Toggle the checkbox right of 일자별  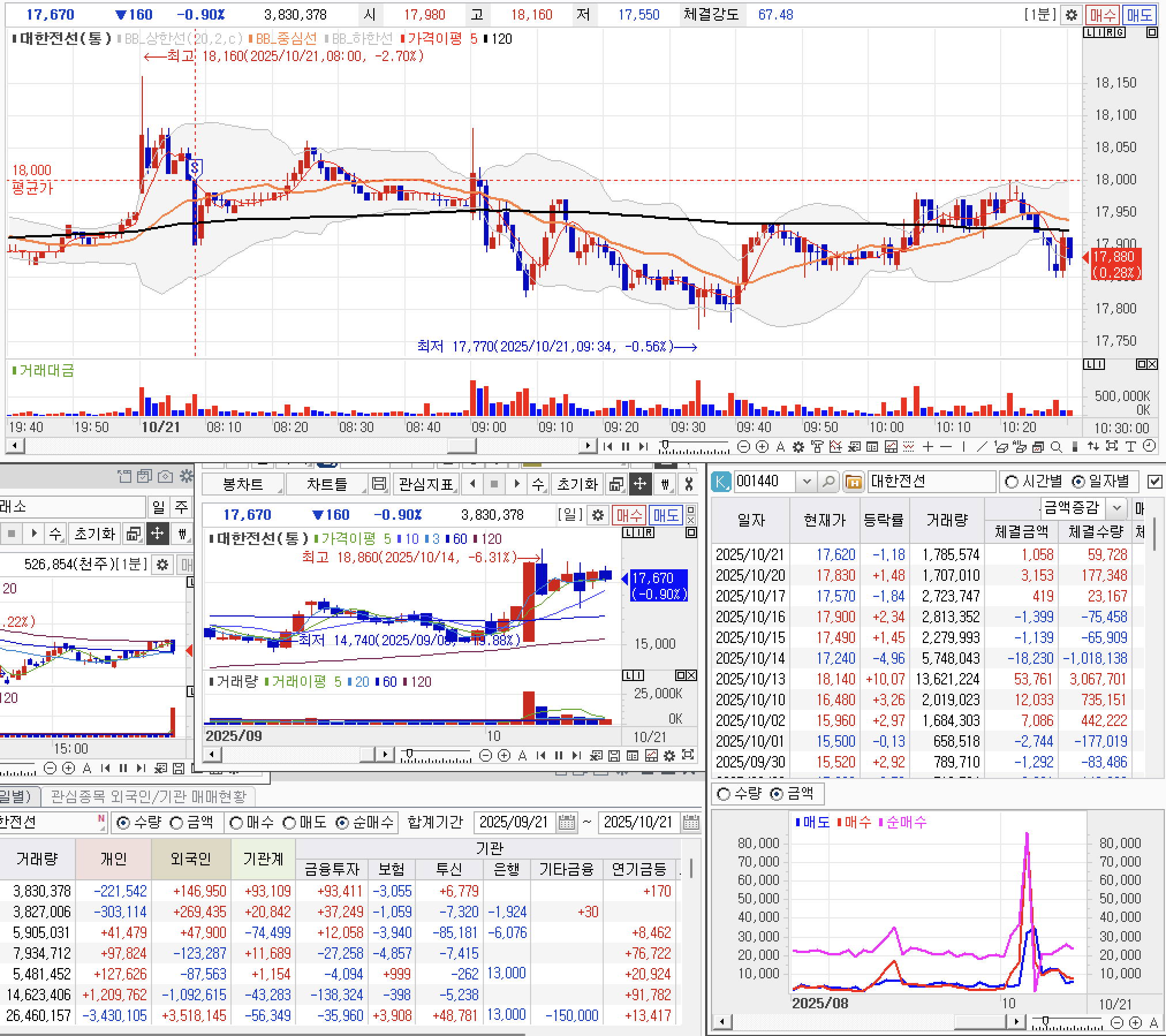1154,481
